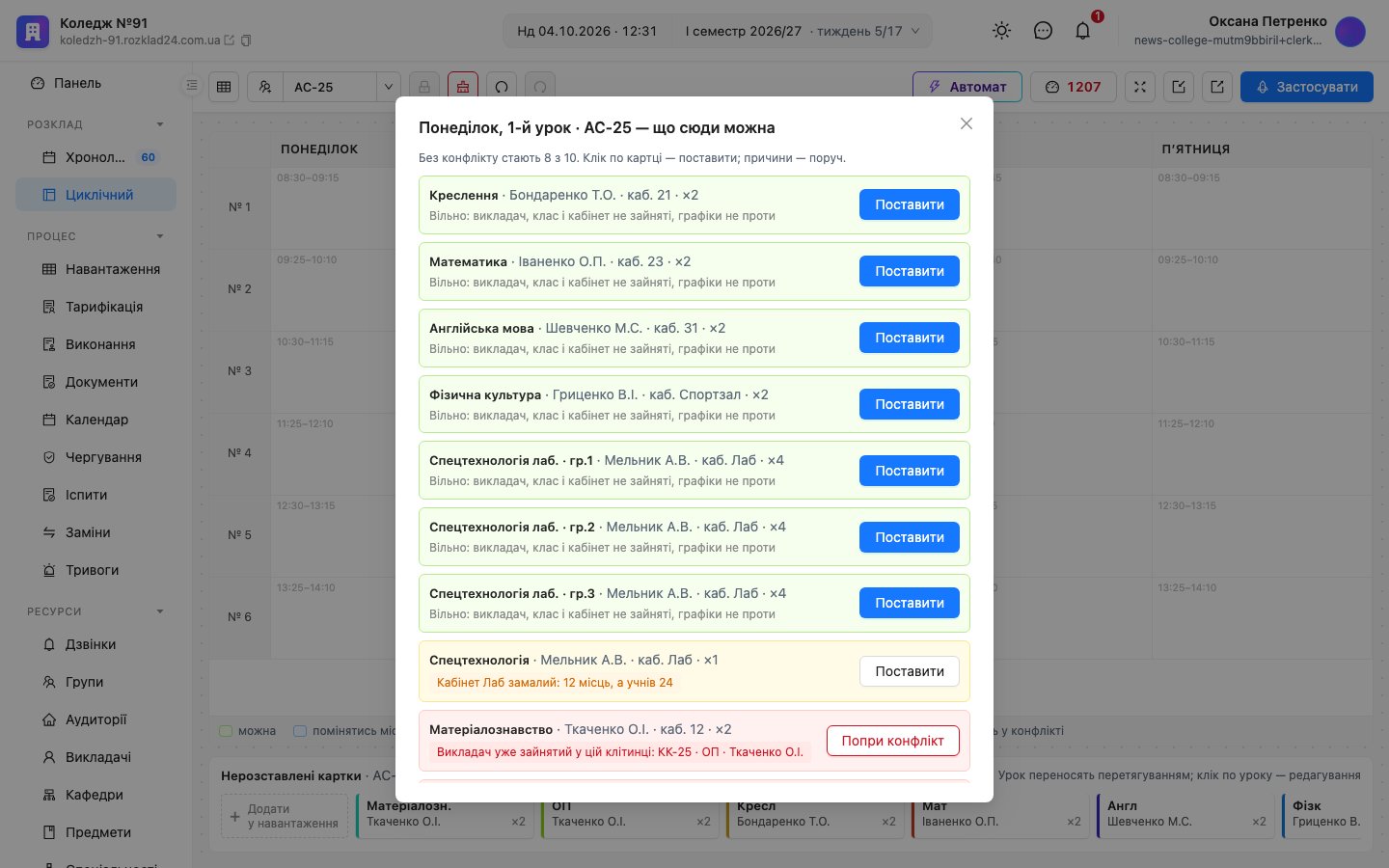Open the Хронологічний schedule view
The height and width of the screenshot is (868, 1389).
[x=95, y=157]
